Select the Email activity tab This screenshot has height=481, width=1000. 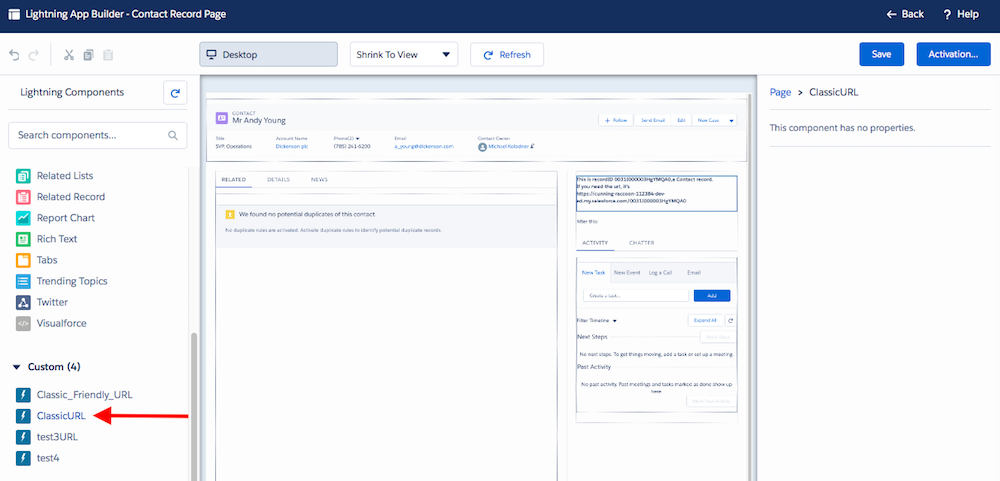click(x=694, y=272)
